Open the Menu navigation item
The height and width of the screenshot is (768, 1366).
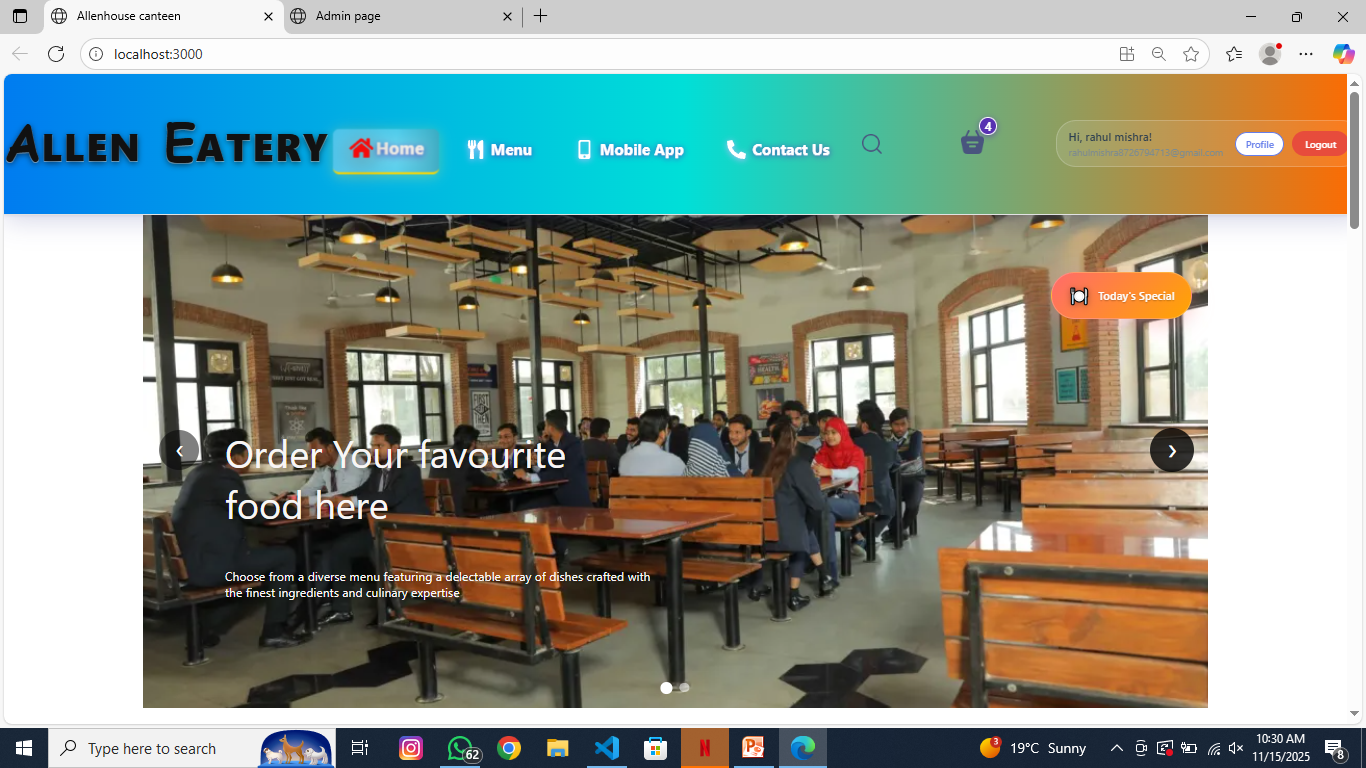tap(499, 150)
